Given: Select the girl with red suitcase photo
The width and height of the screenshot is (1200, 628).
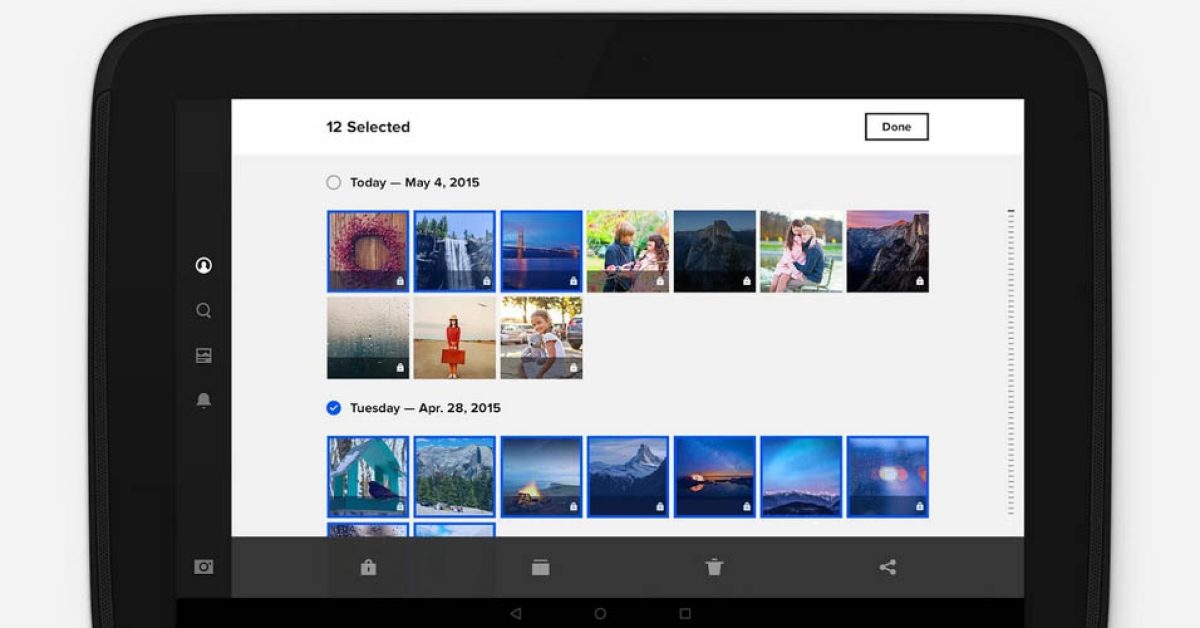Looking at the screenshot, I should click(455, 338).
